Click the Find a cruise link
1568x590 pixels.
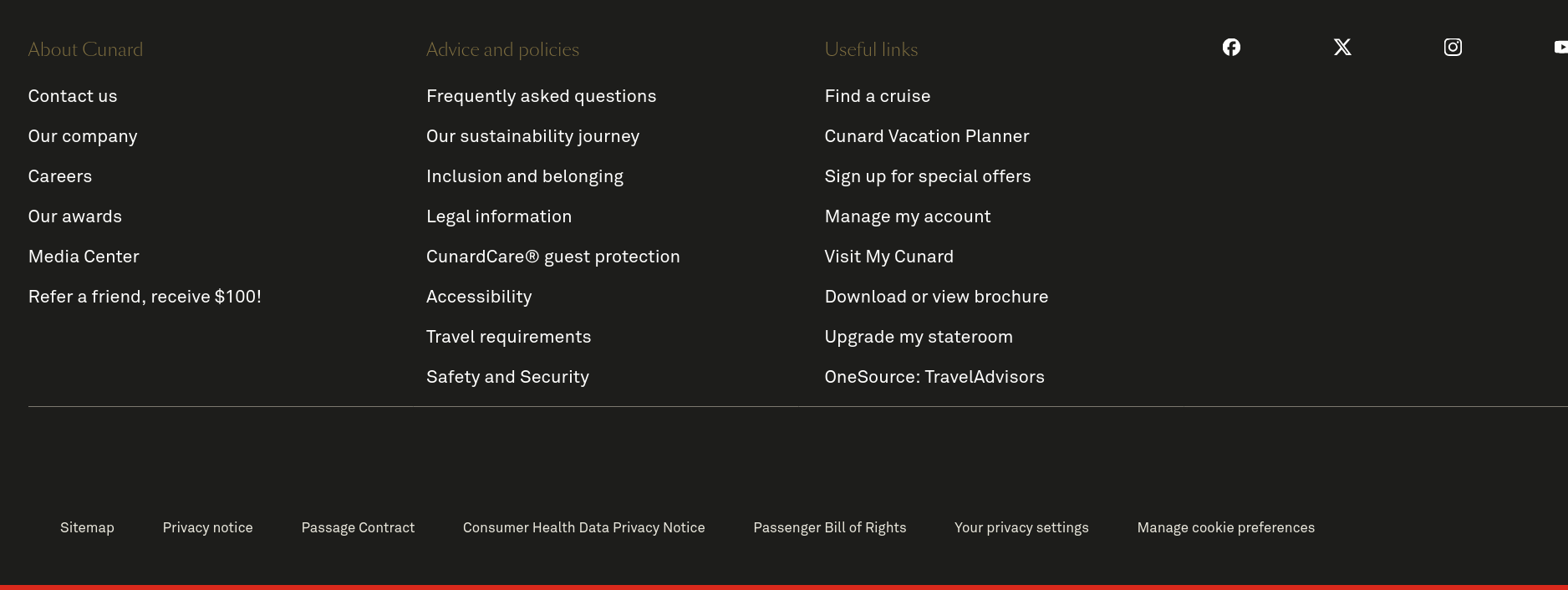(877, 96)
